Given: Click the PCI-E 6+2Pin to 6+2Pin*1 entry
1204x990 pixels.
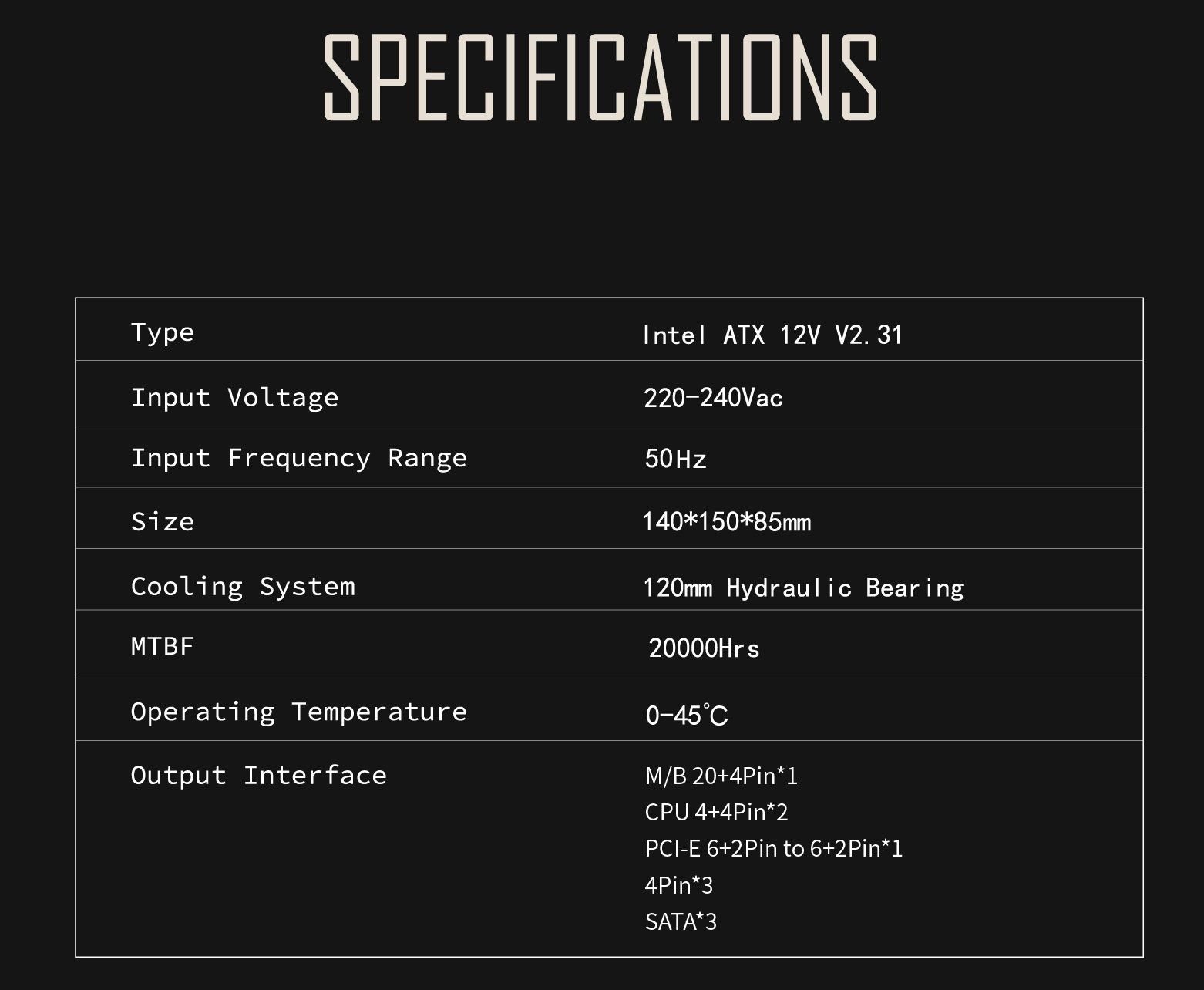Looking at the screenshot, I should tap(773, 849).
